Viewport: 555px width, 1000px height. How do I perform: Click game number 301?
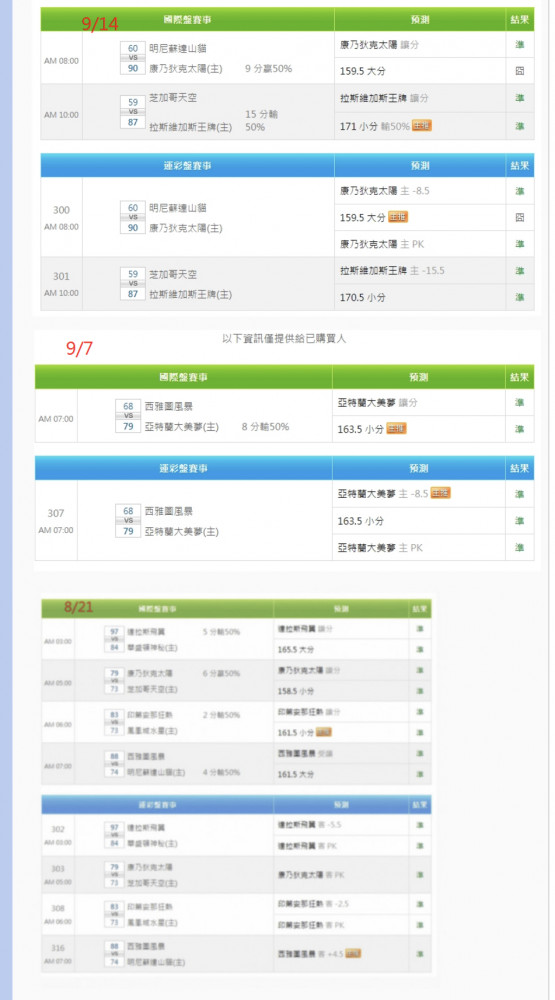click(61, 276)
